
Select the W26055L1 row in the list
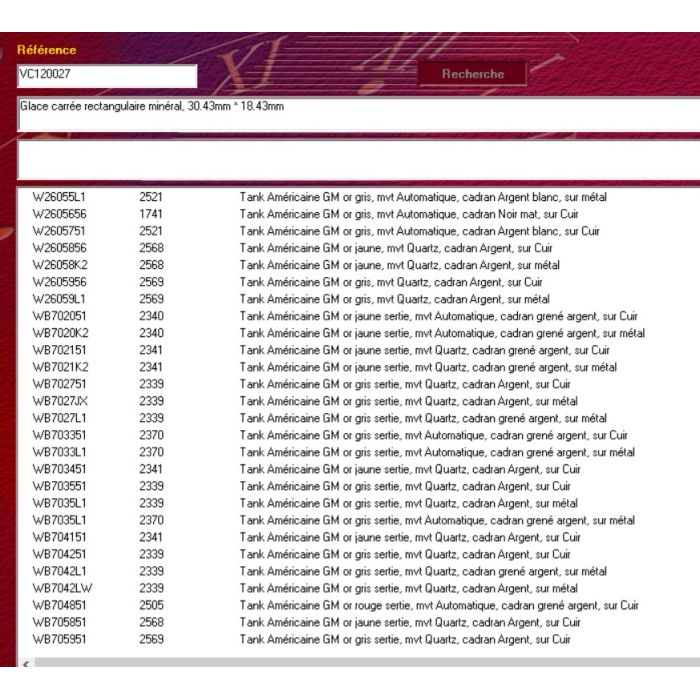coord(60,197)
